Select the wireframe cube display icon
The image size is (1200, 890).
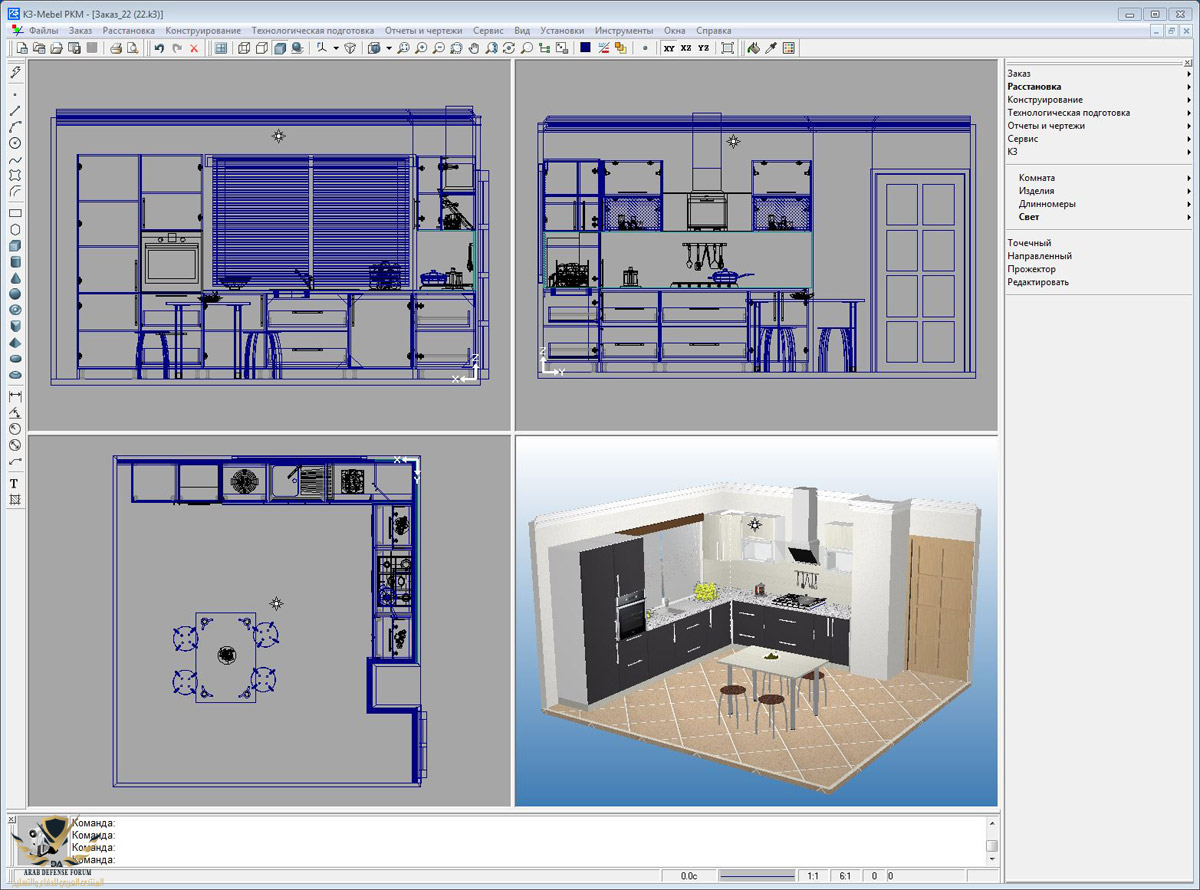pyautogui.click(x=244, y=47)
